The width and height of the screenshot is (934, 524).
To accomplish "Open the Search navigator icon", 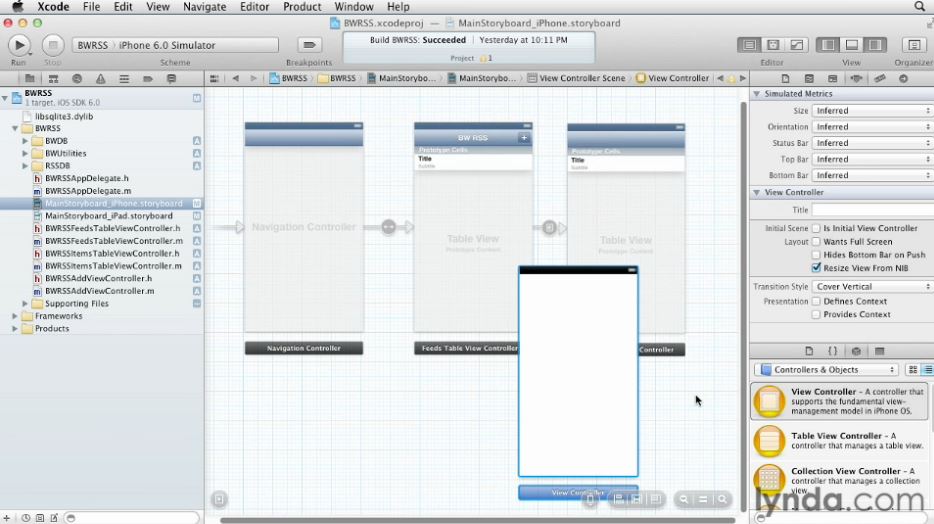I will [x=77, y=79].
